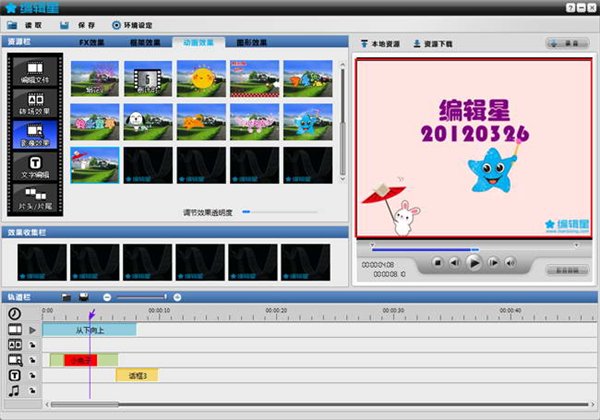Click the folder icon in the track bar header
This screenshot has height=420, width=600.
pos(67,297)
